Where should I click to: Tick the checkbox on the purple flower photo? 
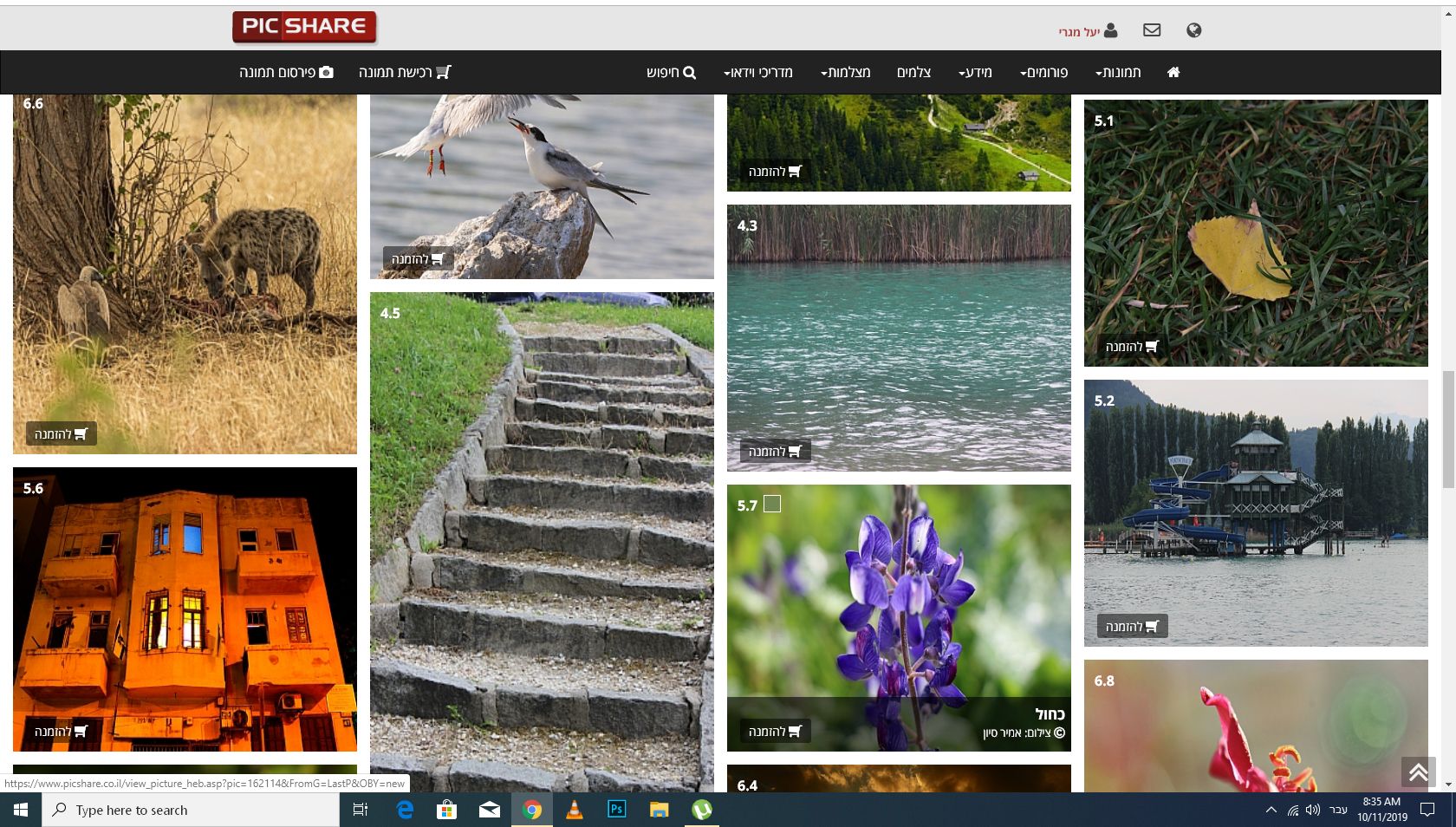(772, 504)
